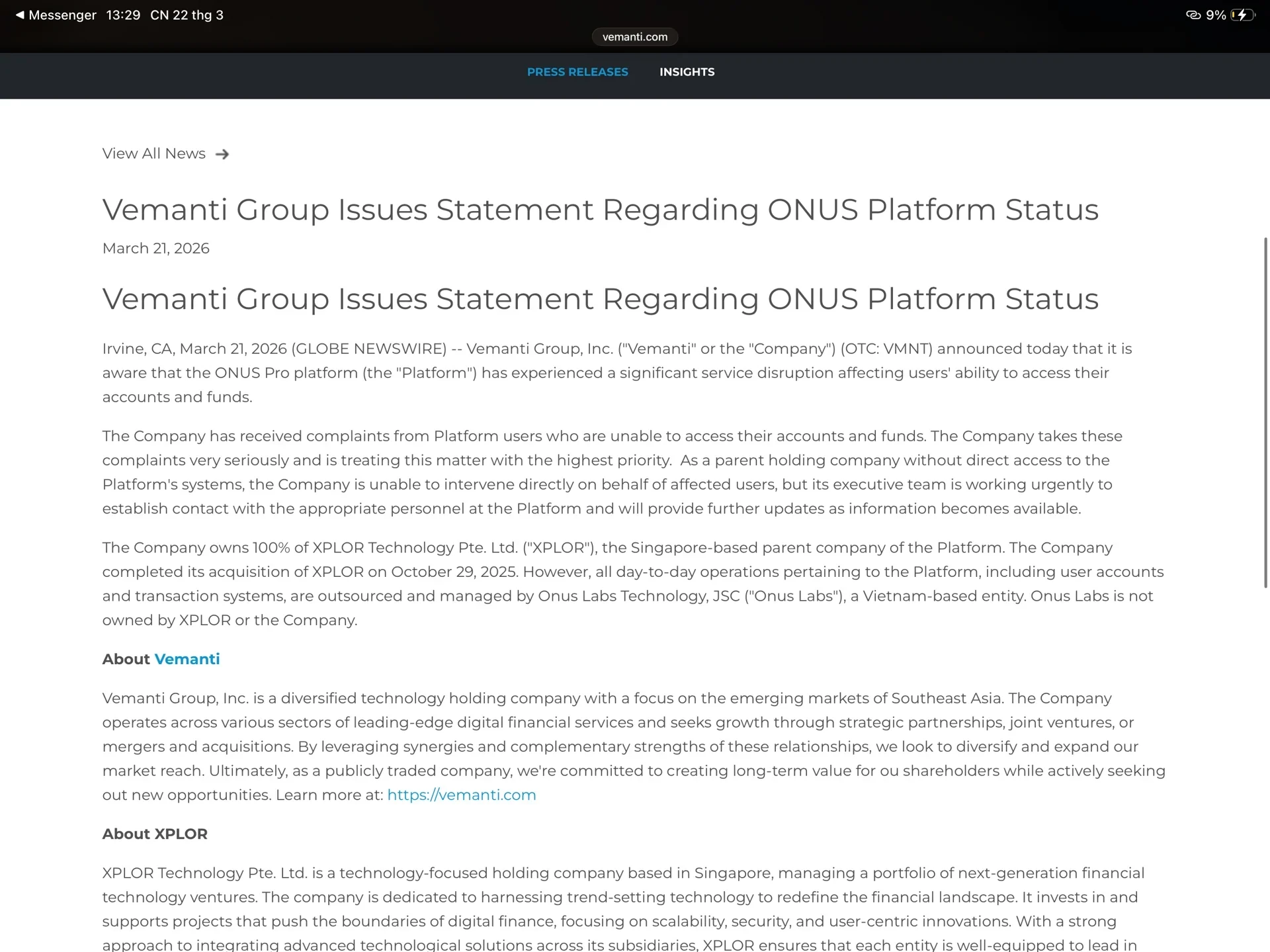Screen dimensions: 1270x952
Task: Tap the charging battery icon
Action: 1242,15
